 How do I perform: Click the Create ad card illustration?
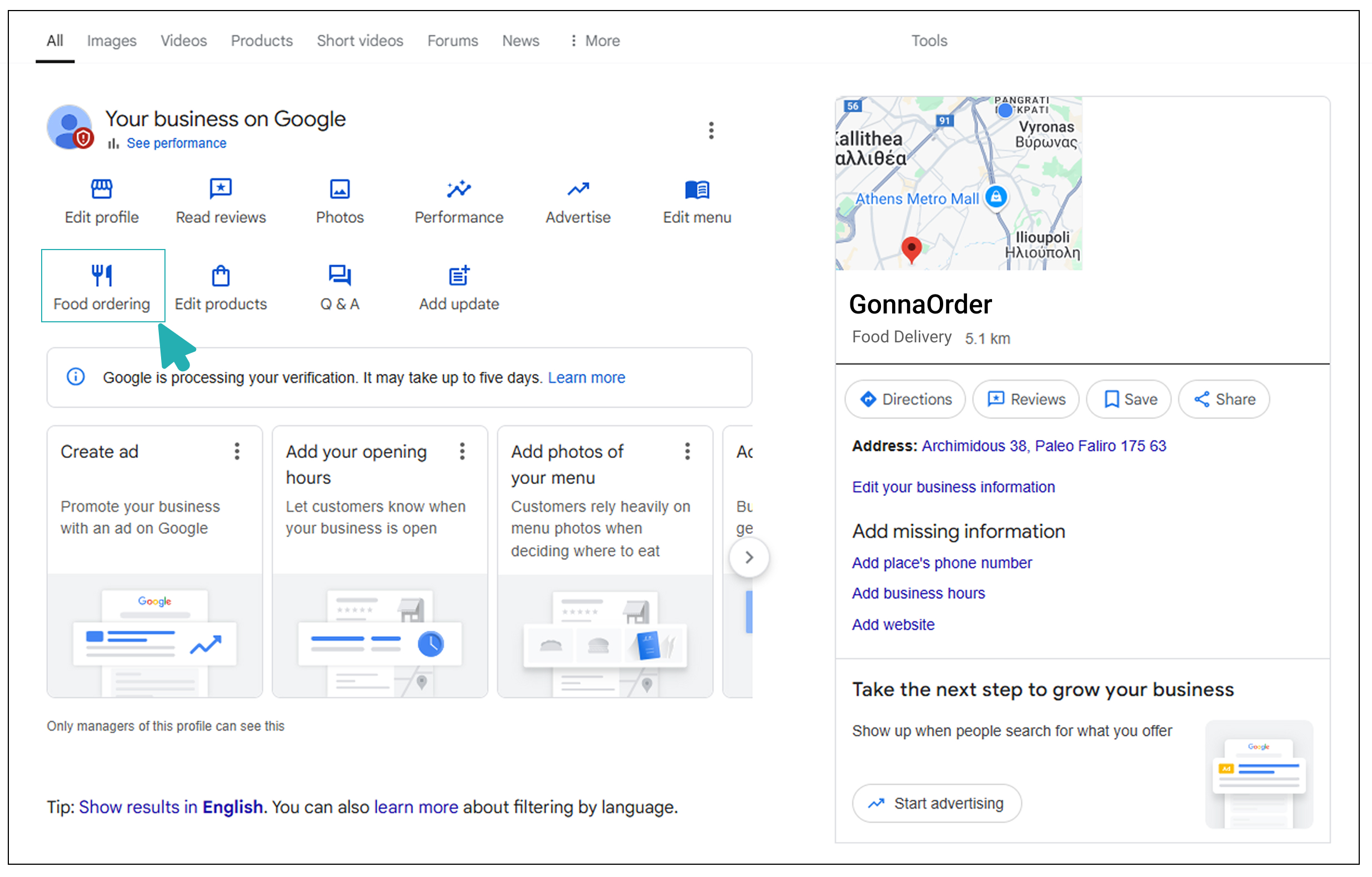(154, 636)
